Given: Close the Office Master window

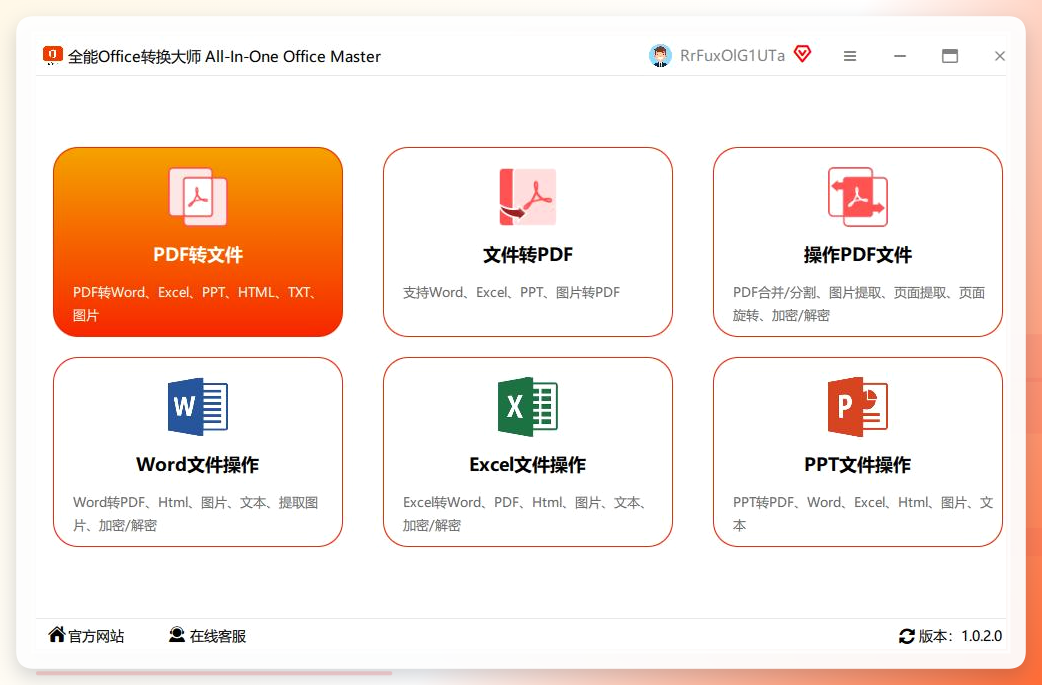Looking at the screenshot, I should point(999,56).
